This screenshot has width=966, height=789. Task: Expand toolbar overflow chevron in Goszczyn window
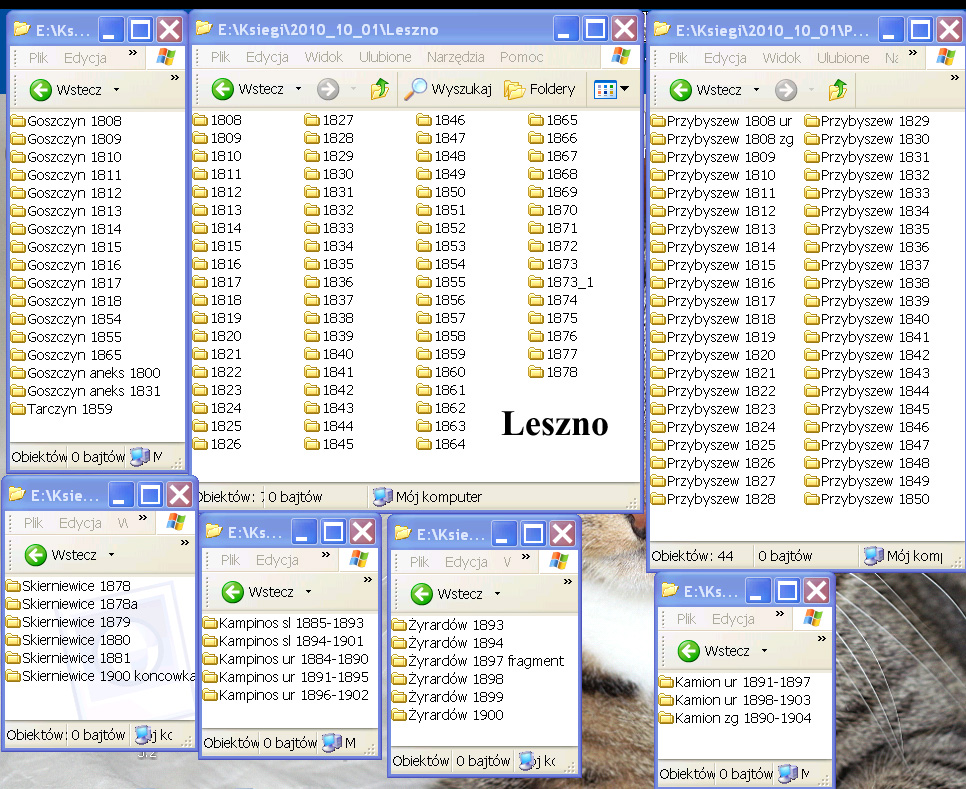(175, 77)
